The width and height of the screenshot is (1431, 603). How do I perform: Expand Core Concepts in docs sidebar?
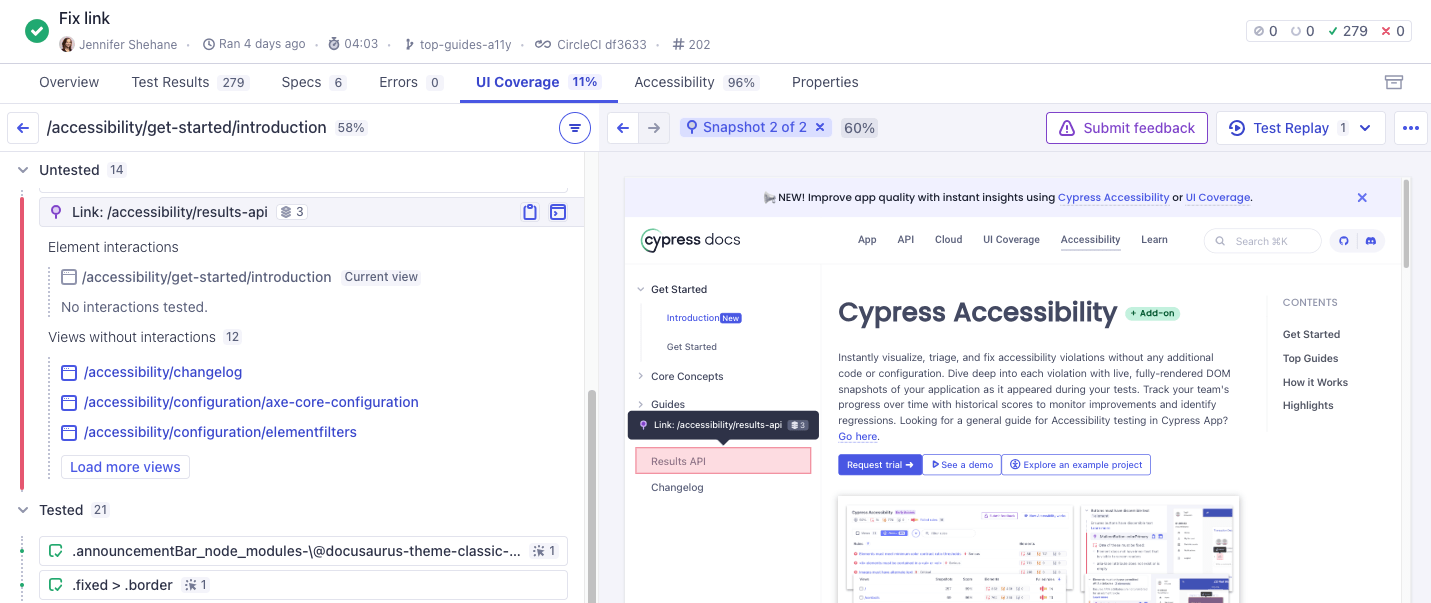pyautogui.click(x=640, y=376)
